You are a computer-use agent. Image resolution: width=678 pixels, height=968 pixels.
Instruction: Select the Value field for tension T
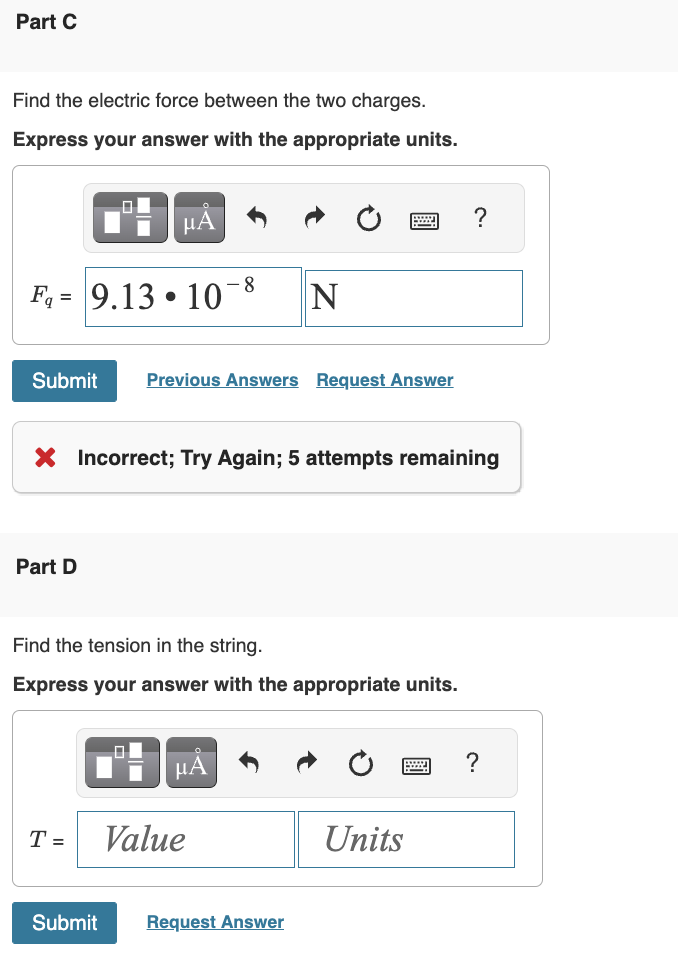click(x=185, y=839)
